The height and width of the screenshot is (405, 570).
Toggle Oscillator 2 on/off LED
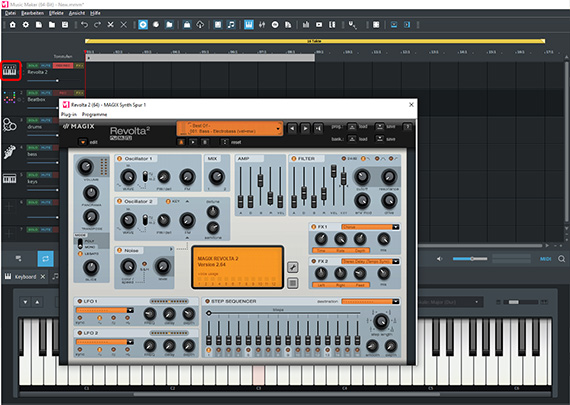point(119,201)
